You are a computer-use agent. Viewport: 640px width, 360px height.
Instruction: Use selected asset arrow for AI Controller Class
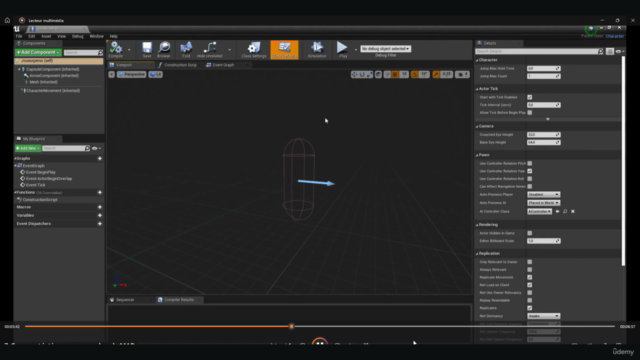coord(558,211)
